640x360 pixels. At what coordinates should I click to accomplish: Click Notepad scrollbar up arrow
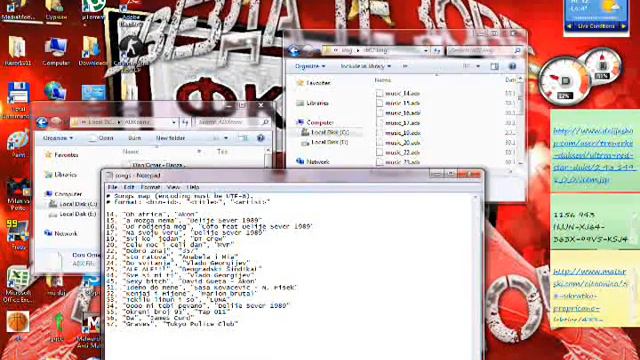point(475,198)
